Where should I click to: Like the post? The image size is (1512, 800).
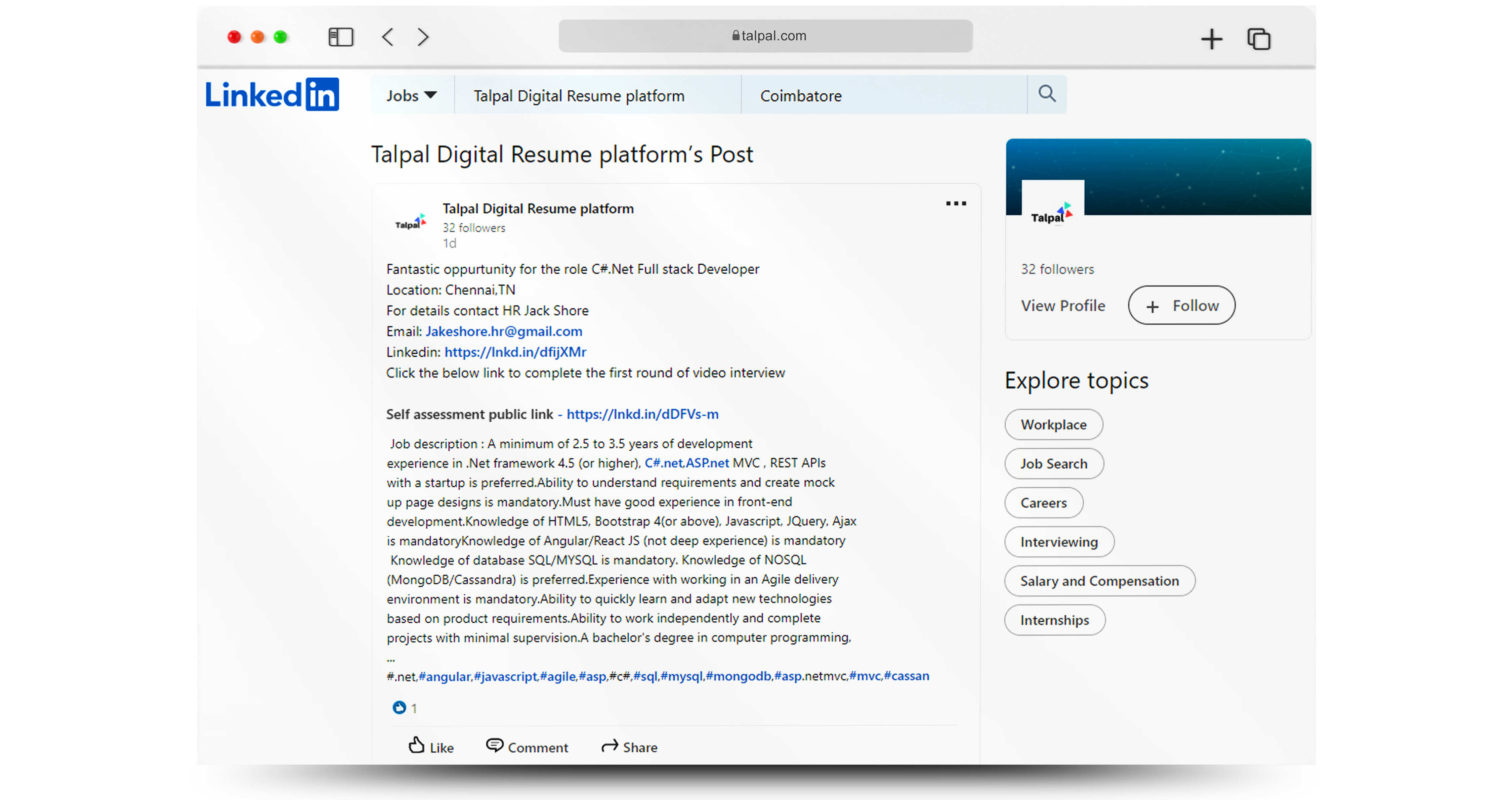pos(431,747)
